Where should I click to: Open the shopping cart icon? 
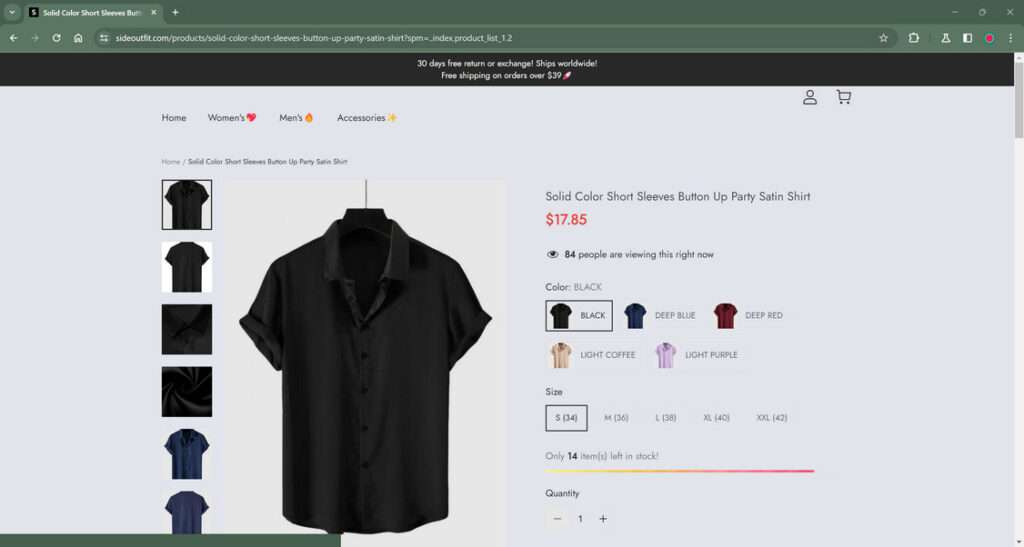(x=843, y=97)
